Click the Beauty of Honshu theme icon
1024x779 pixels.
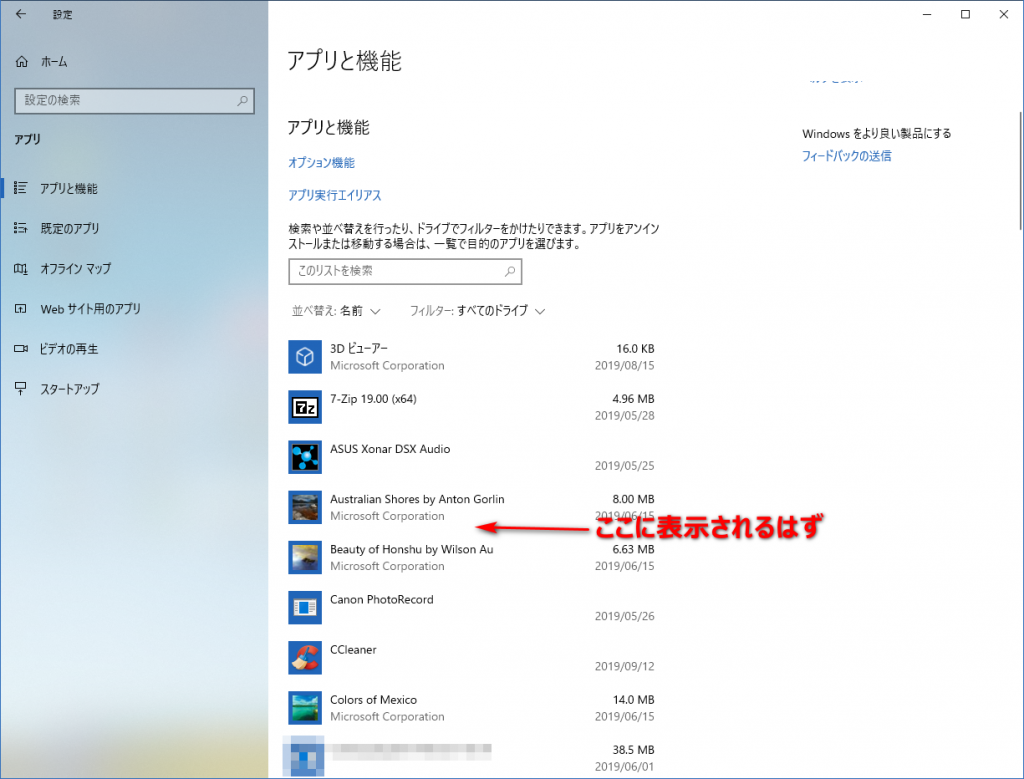coord(304,557)
